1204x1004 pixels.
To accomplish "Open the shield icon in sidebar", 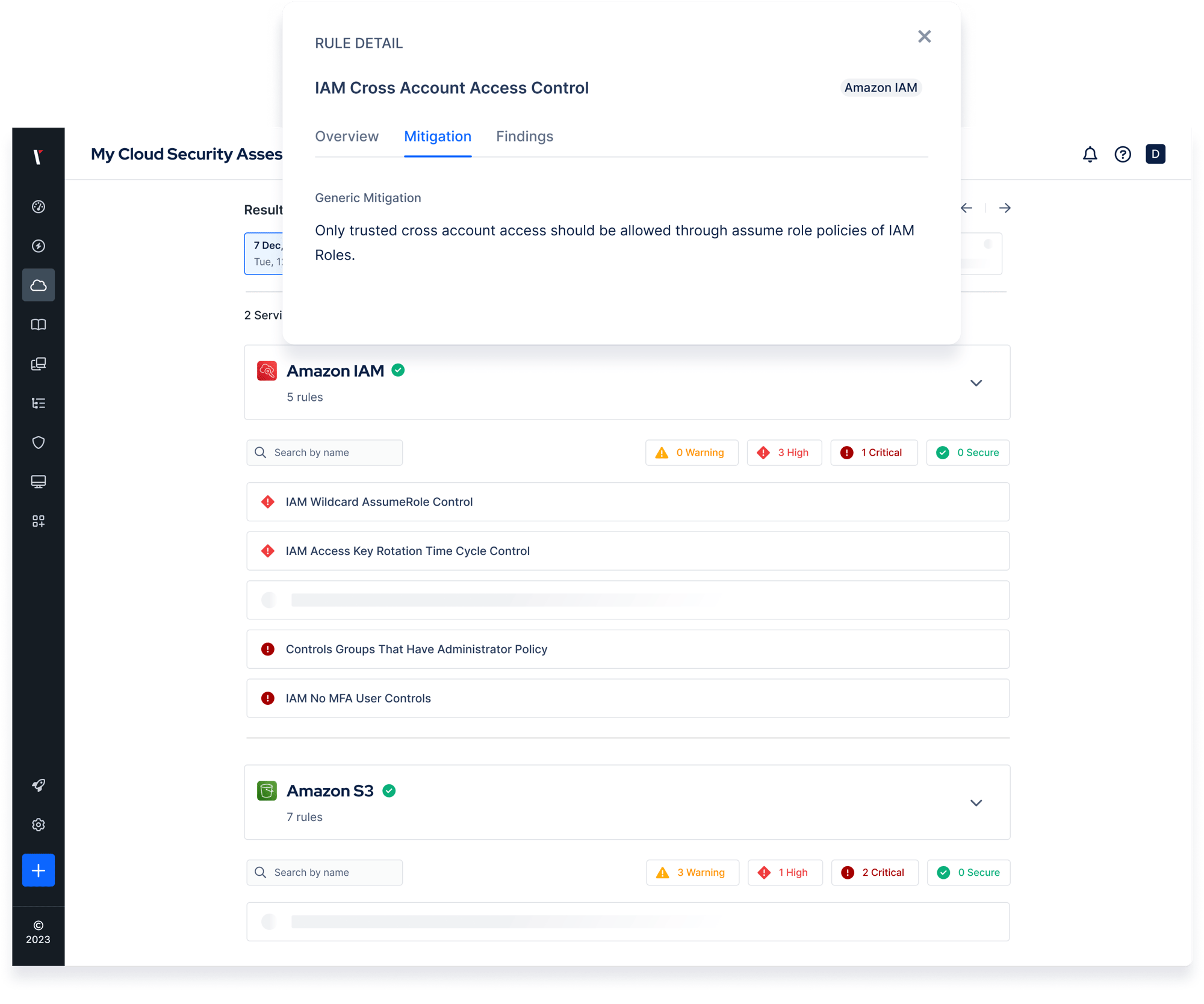I will pyautogui.click(x=39, y=442).
